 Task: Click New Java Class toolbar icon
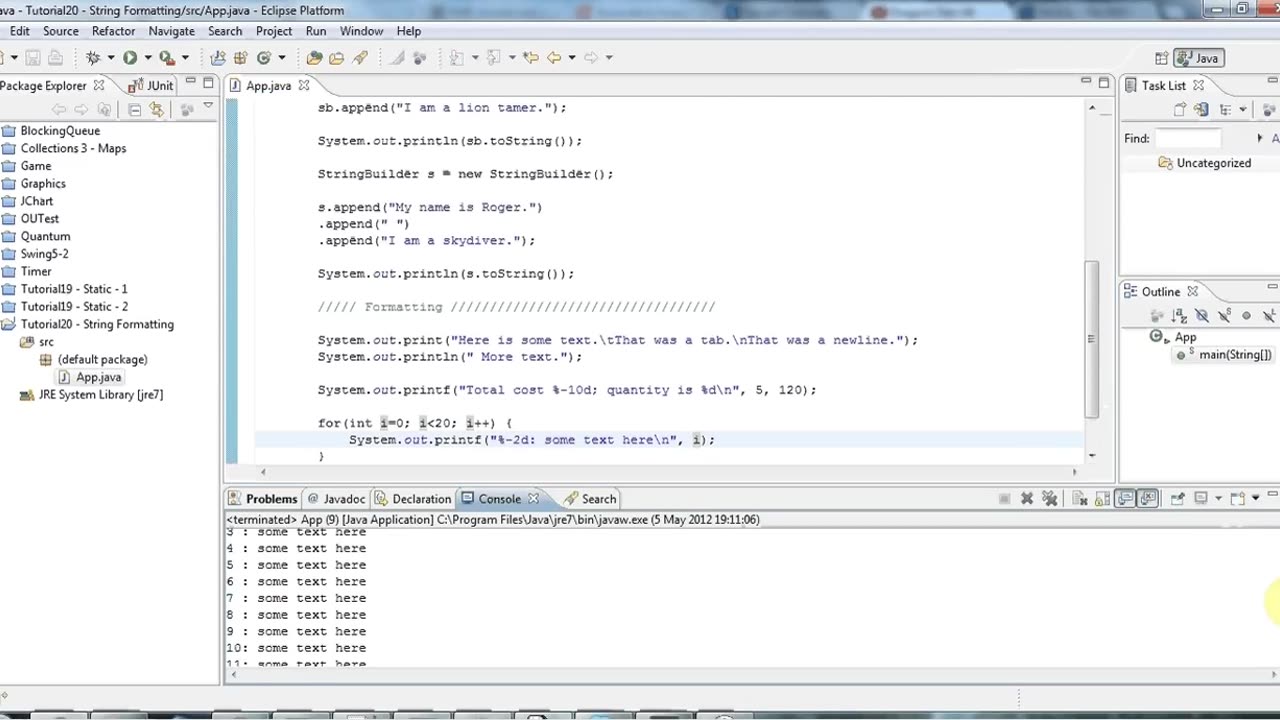pyautogui.click(x=265, y=58)
